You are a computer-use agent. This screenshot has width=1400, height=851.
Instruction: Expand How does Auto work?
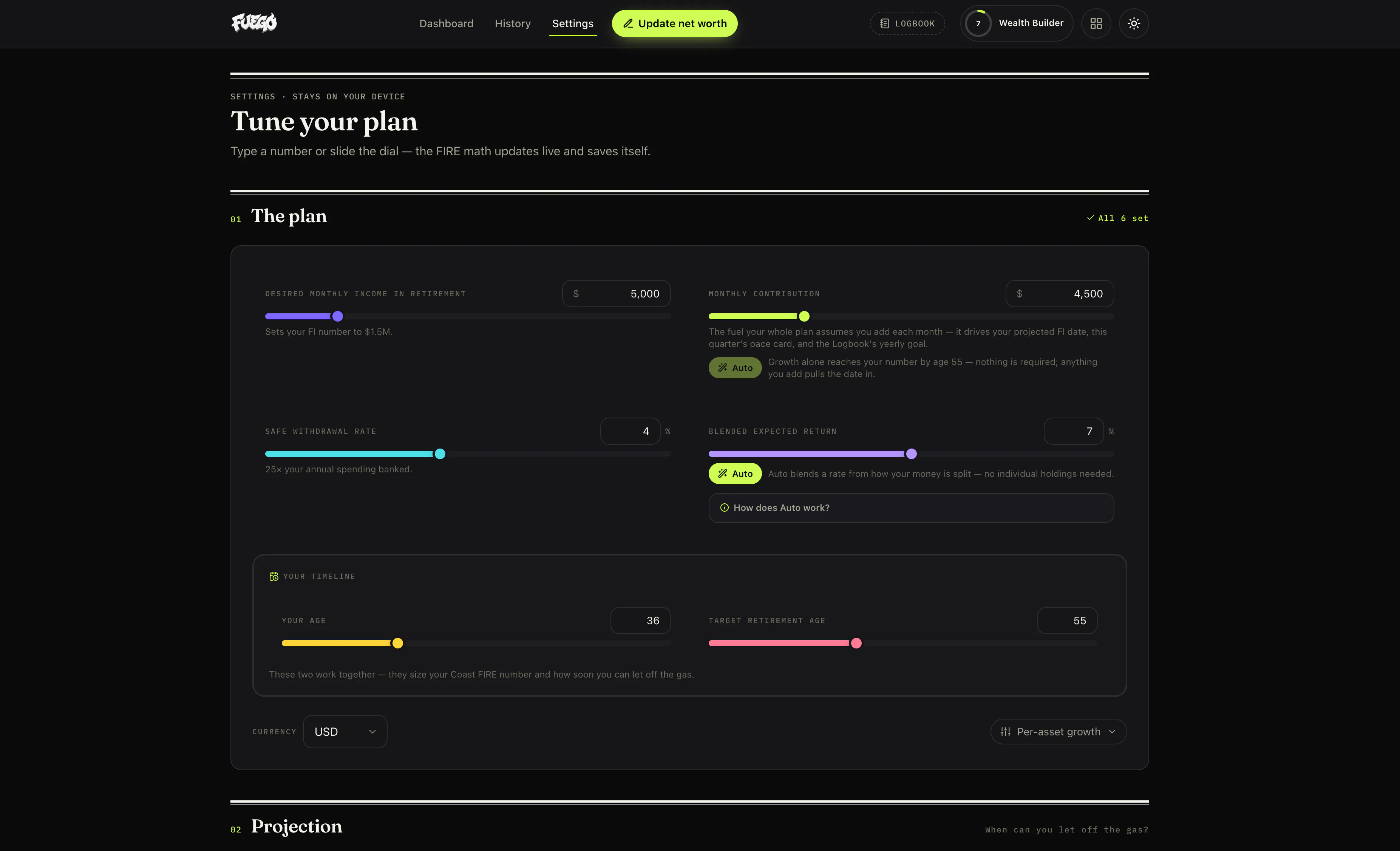pyautogui.click(x=911, y=508)
